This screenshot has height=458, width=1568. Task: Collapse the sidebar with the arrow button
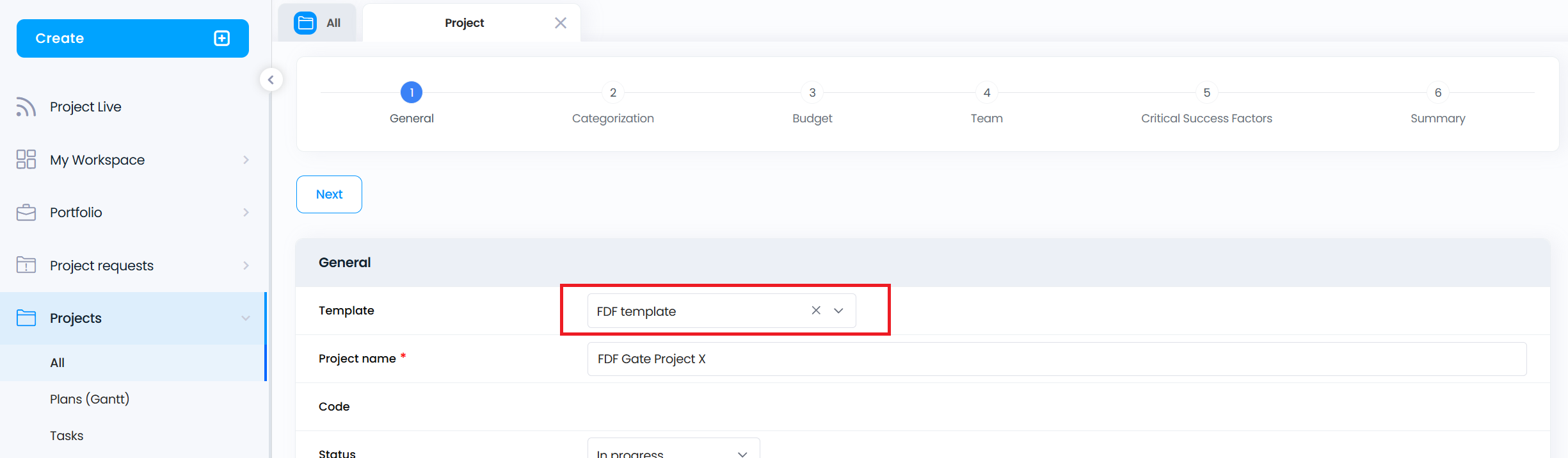pyautogui.click(x=271, y=80)
